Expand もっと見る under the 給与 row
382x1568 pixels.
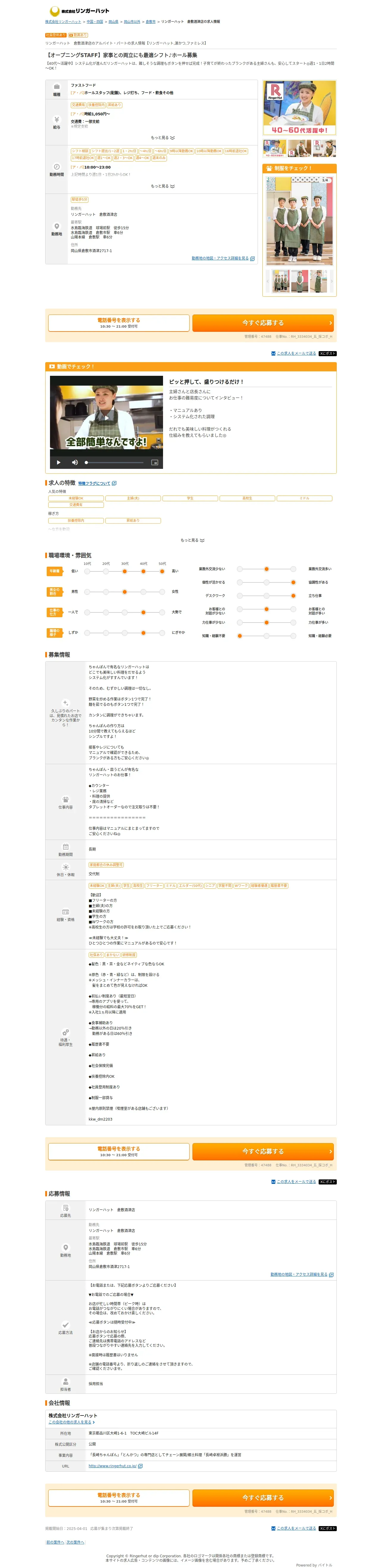tap(163, 138)
